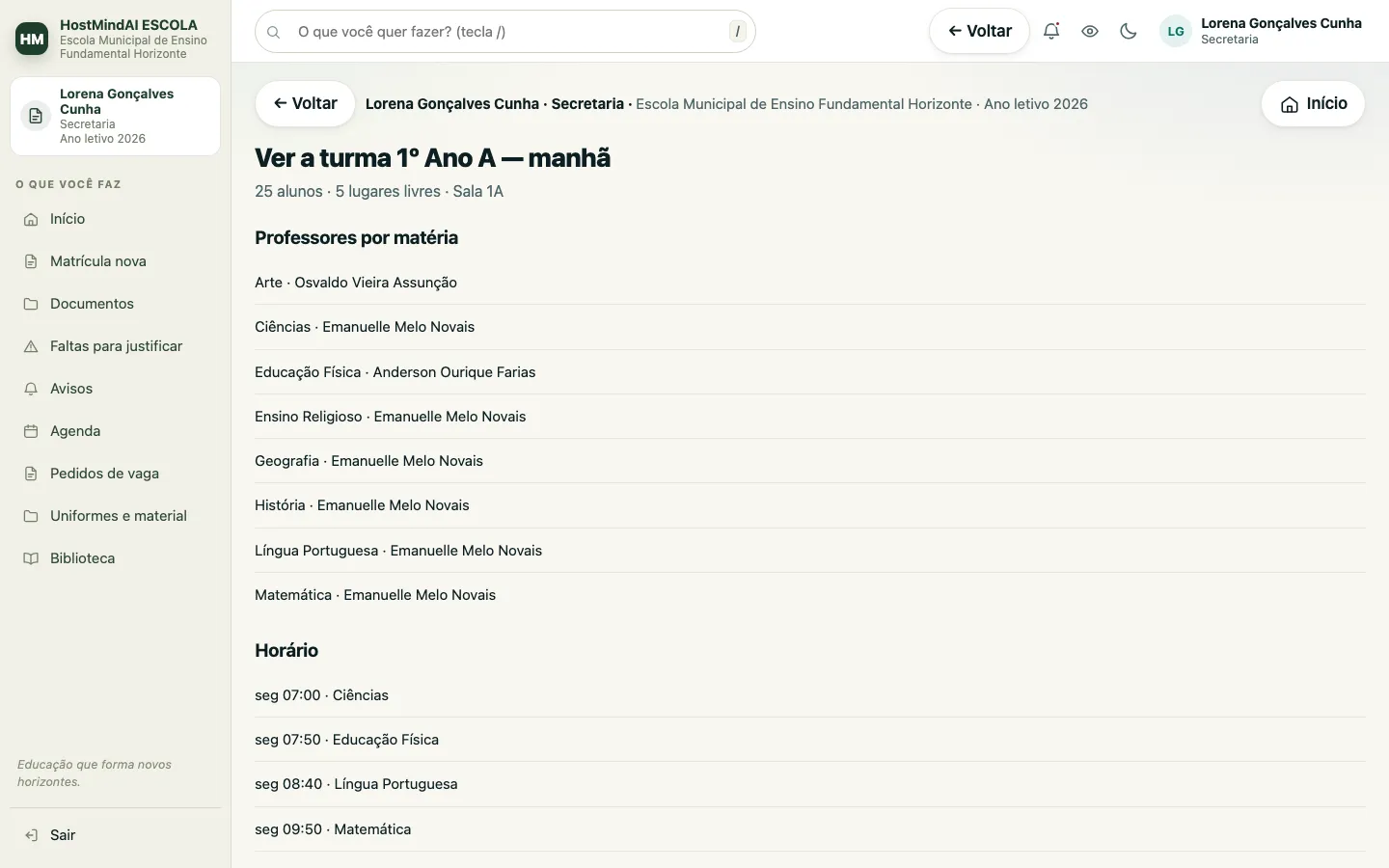
Task: Click the Agenda calendar icon
Action: 31,431
